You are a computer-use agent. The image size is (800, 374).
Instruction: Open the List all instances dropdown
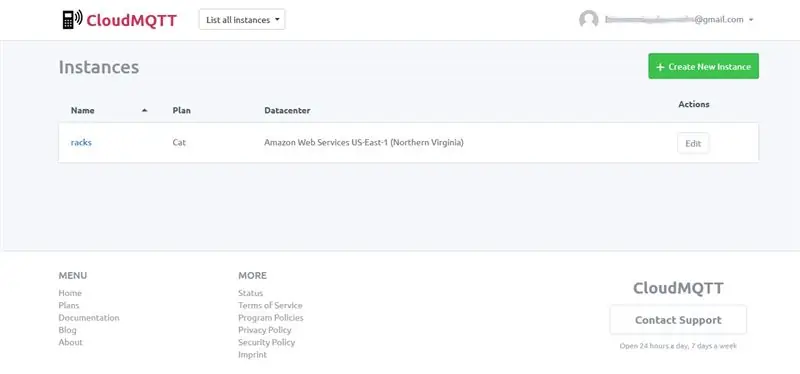coord(242,19)
